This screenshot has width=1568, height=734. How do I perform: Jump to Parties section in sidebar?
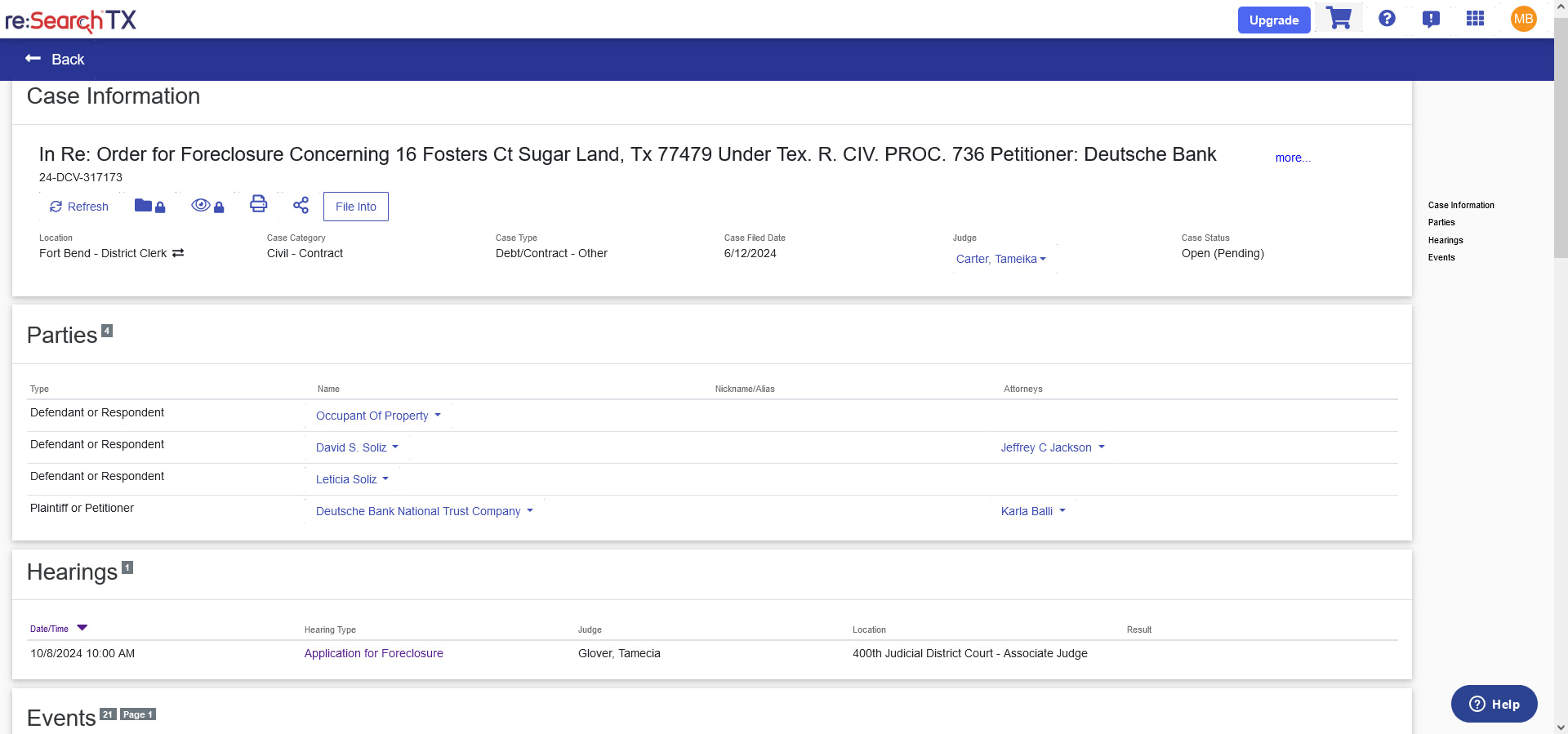coord(1441,222)
